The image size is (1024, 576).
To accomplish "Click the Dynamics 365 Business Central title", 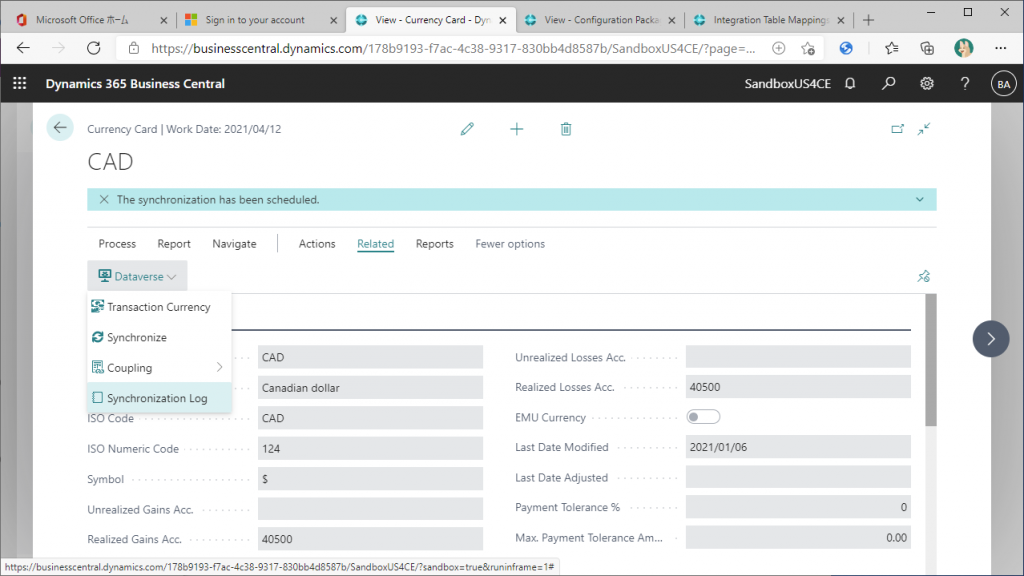I will tap(135, 84).
